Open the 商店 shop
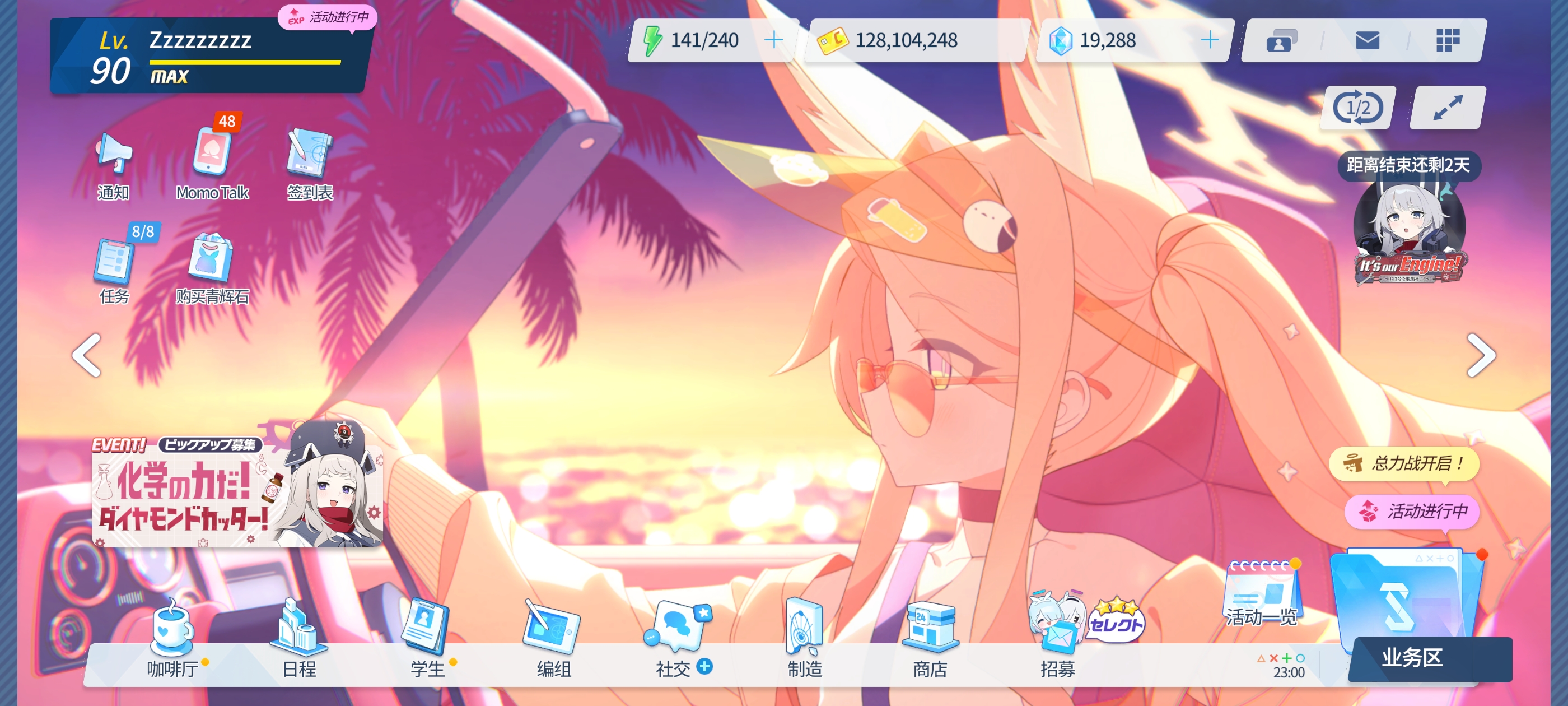 coord(930,640)
